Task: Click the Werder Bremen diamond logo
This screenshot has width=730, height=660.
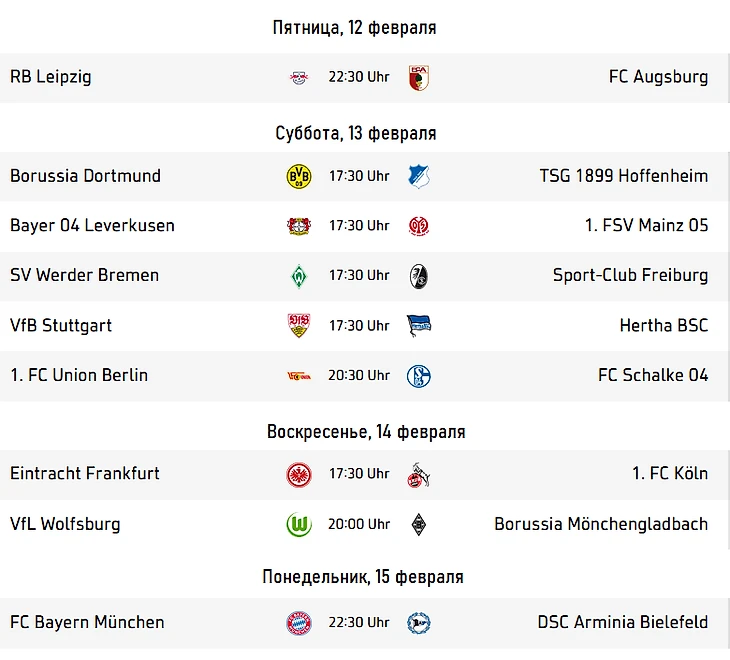Action: pos(299,276)
